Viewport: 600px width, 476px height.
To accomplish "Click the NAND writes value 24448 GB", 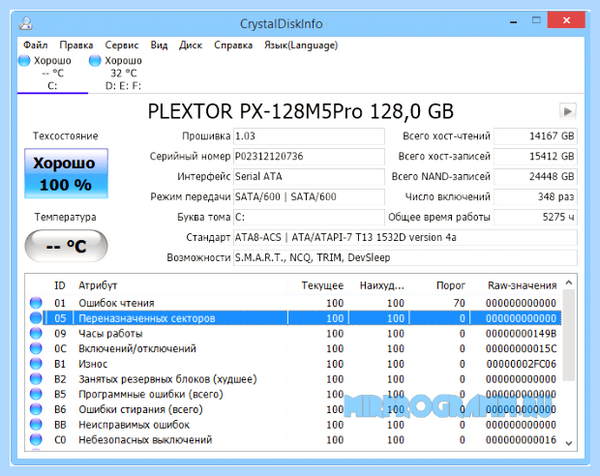I will pos(535,176).
